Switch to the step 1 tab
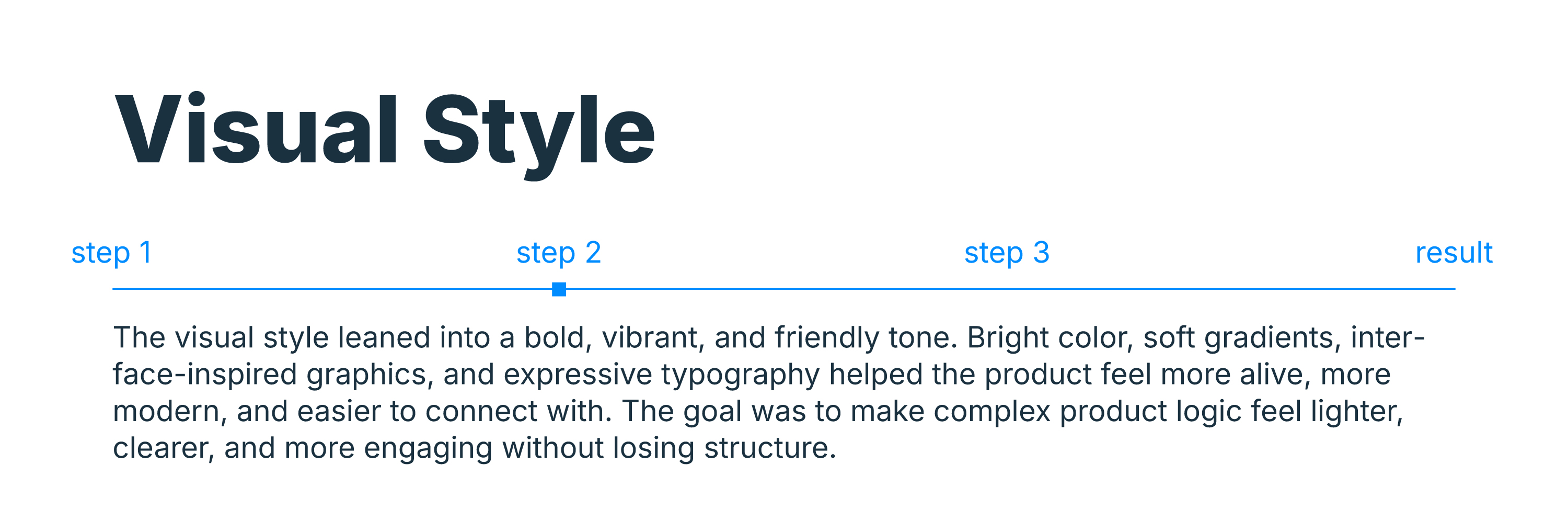The height and width of the screenshot is (532, 1568). coord(111,252)
